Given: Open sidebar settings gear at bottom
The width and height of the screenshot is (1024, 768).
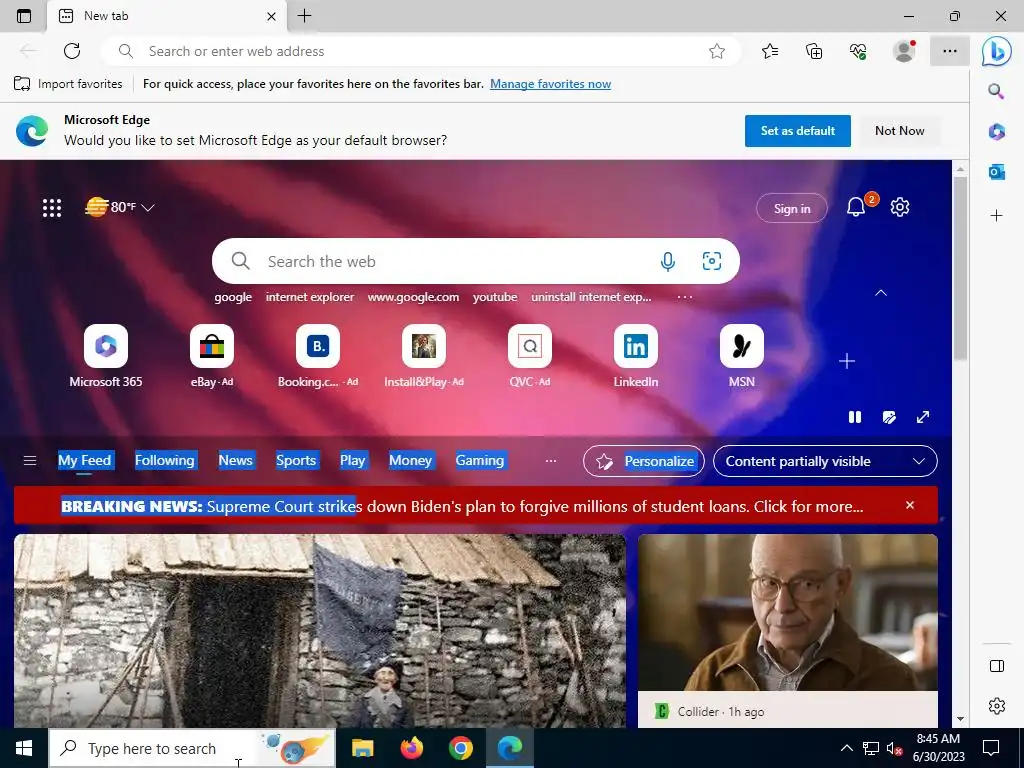Looking at the screenshot, I should [x=997, y=706].
